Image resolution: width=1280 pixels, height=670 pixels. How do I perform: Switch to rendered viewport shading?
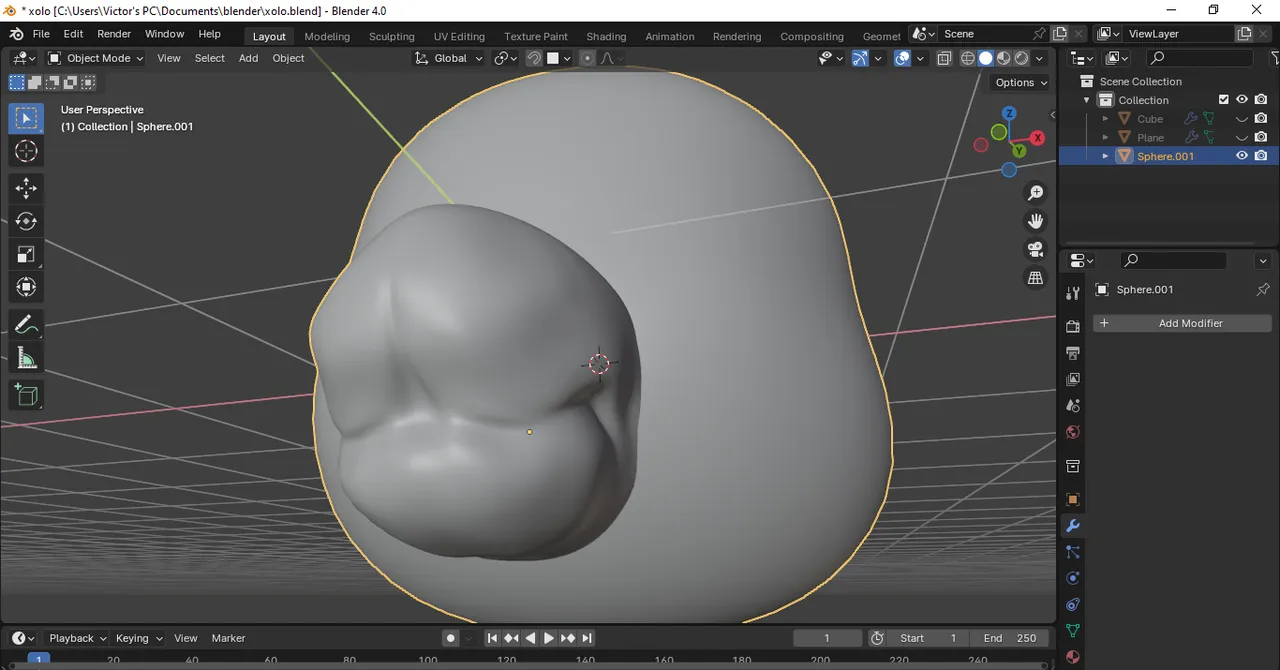click(1022, 58)
